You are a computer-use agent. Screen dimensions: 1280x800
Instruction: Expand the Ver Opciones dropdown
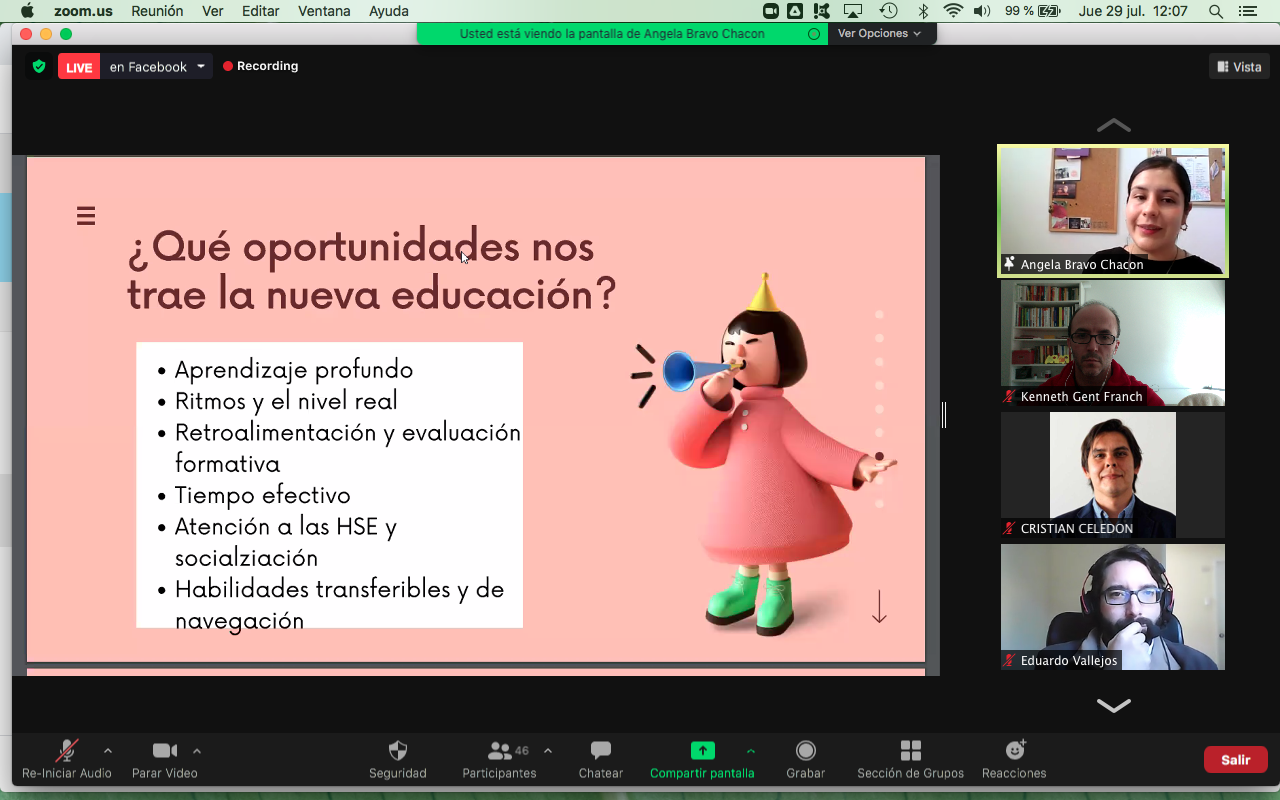[879, 33]
